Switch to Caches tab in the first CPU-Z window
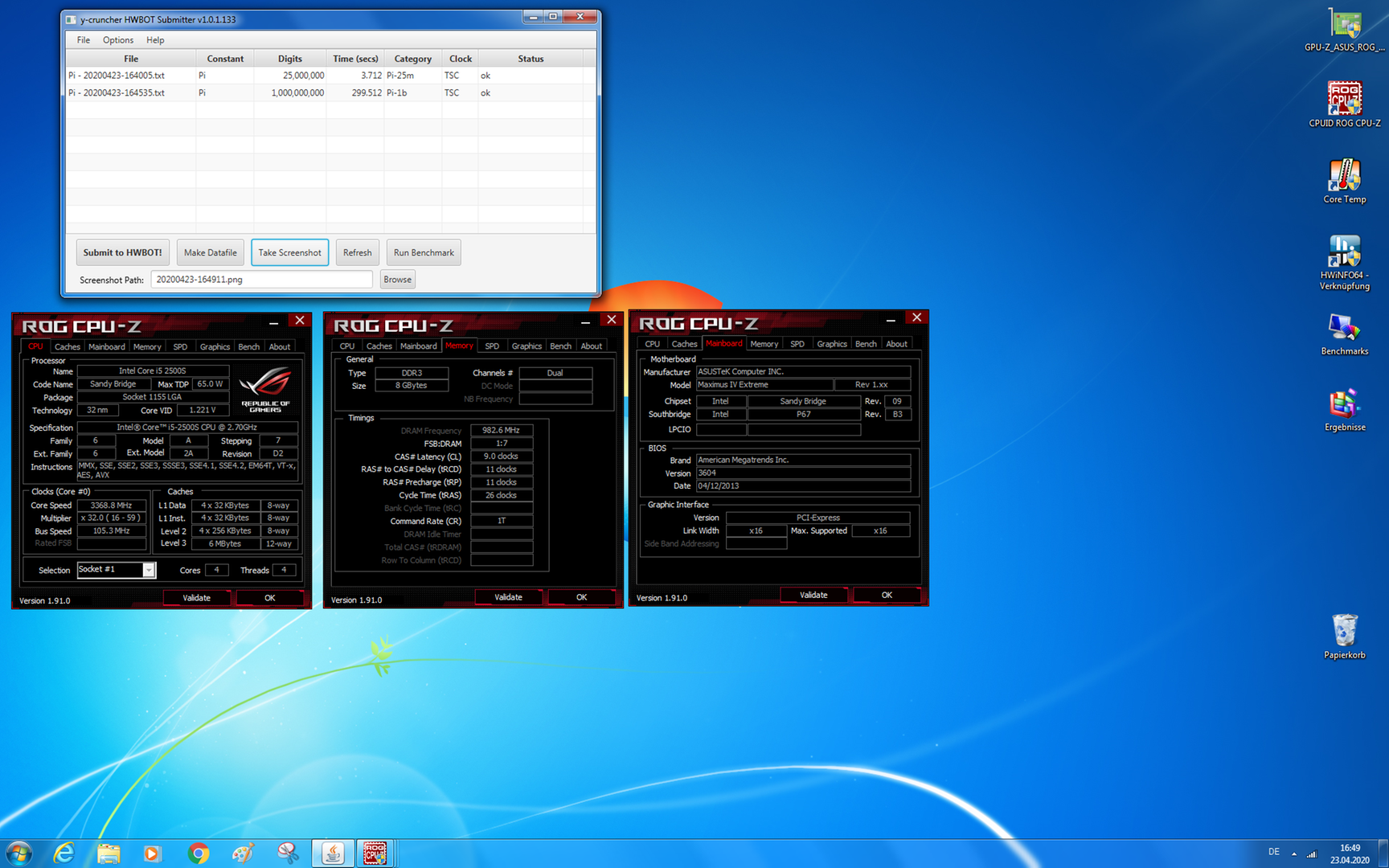The image size is (1389, 868). pos(68,347)
